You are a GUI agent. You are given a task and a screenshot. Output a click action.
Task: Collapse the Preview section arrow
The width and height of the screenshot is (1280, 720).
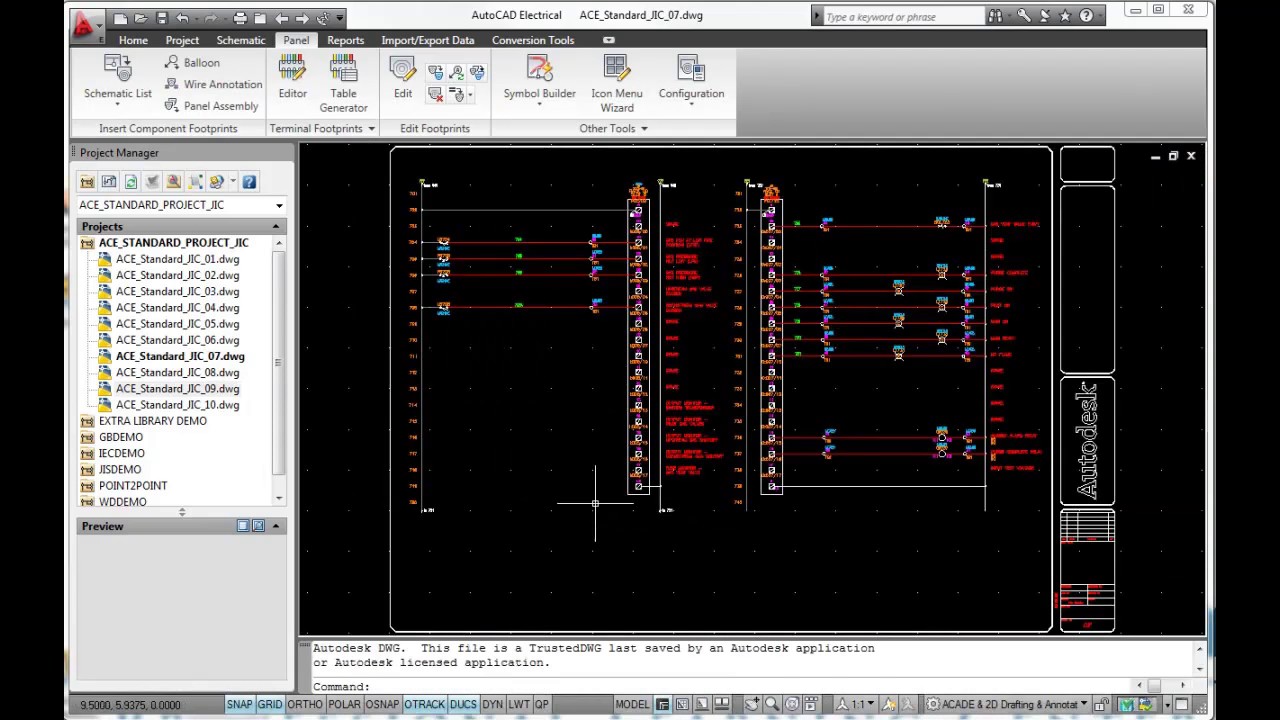(x=276, y=526)
